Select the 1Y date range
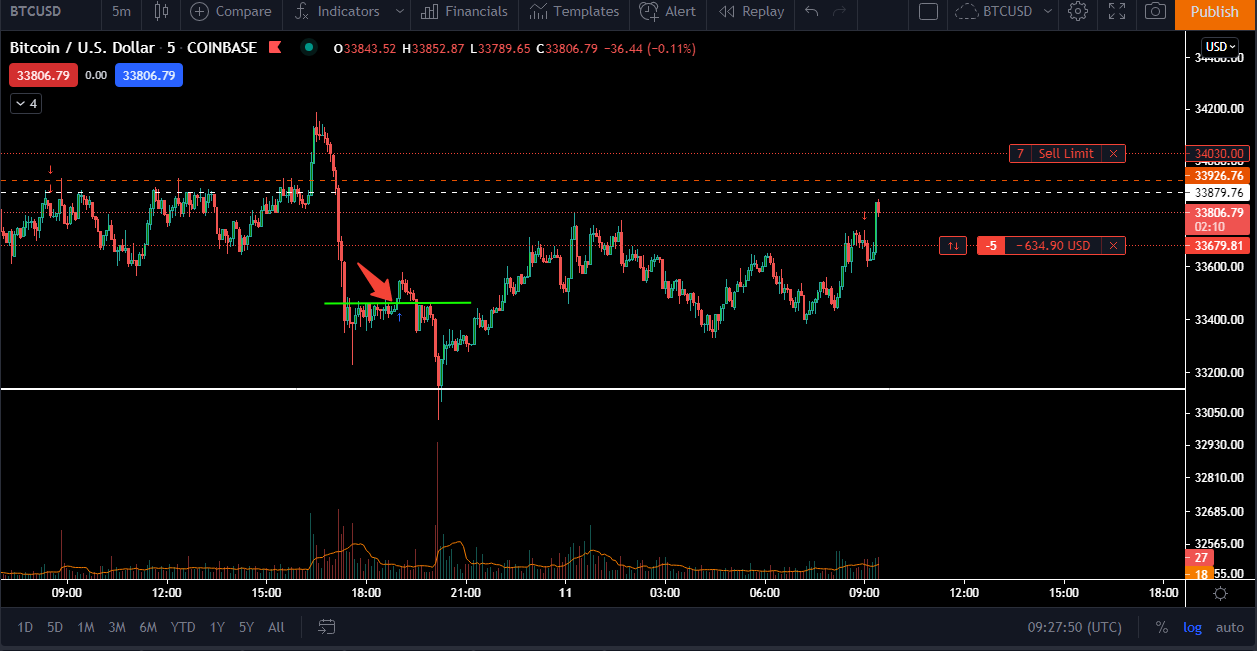This screenshot has height=651, width=1257. [x=217, y=627]
